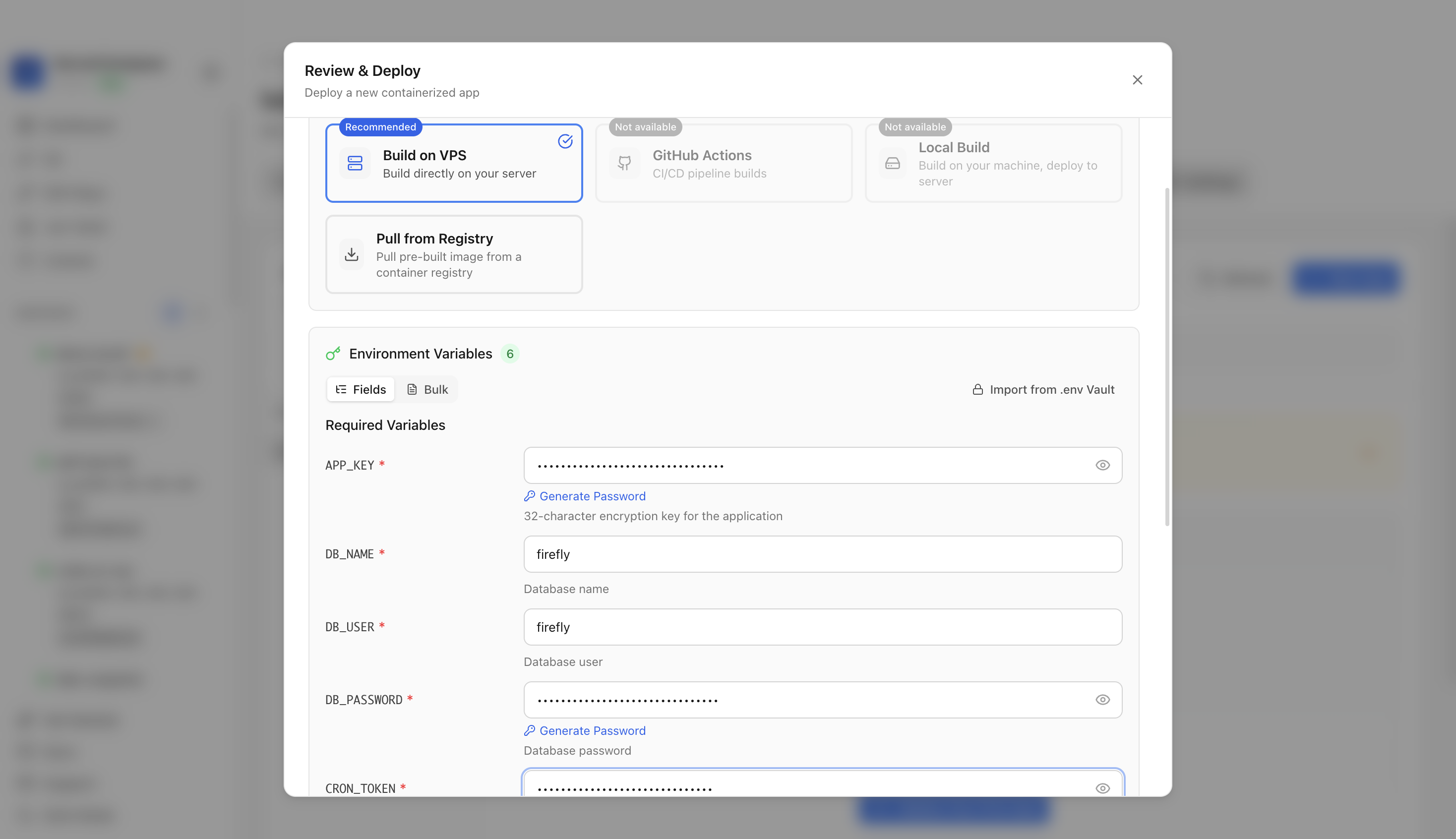Click the DB_PASSWORD variable label
This screenshot has height=839, width=1456.
pos(364,700)
